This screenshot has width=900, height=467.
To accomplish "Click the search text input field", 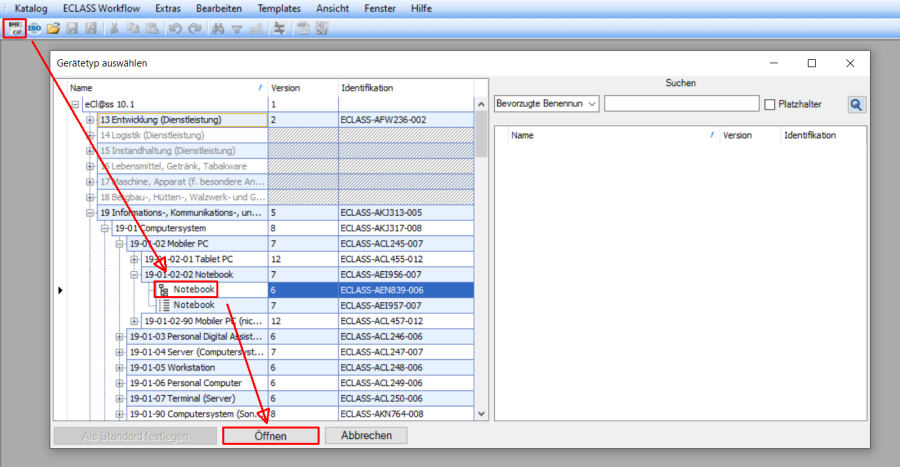I will [679, 104].
